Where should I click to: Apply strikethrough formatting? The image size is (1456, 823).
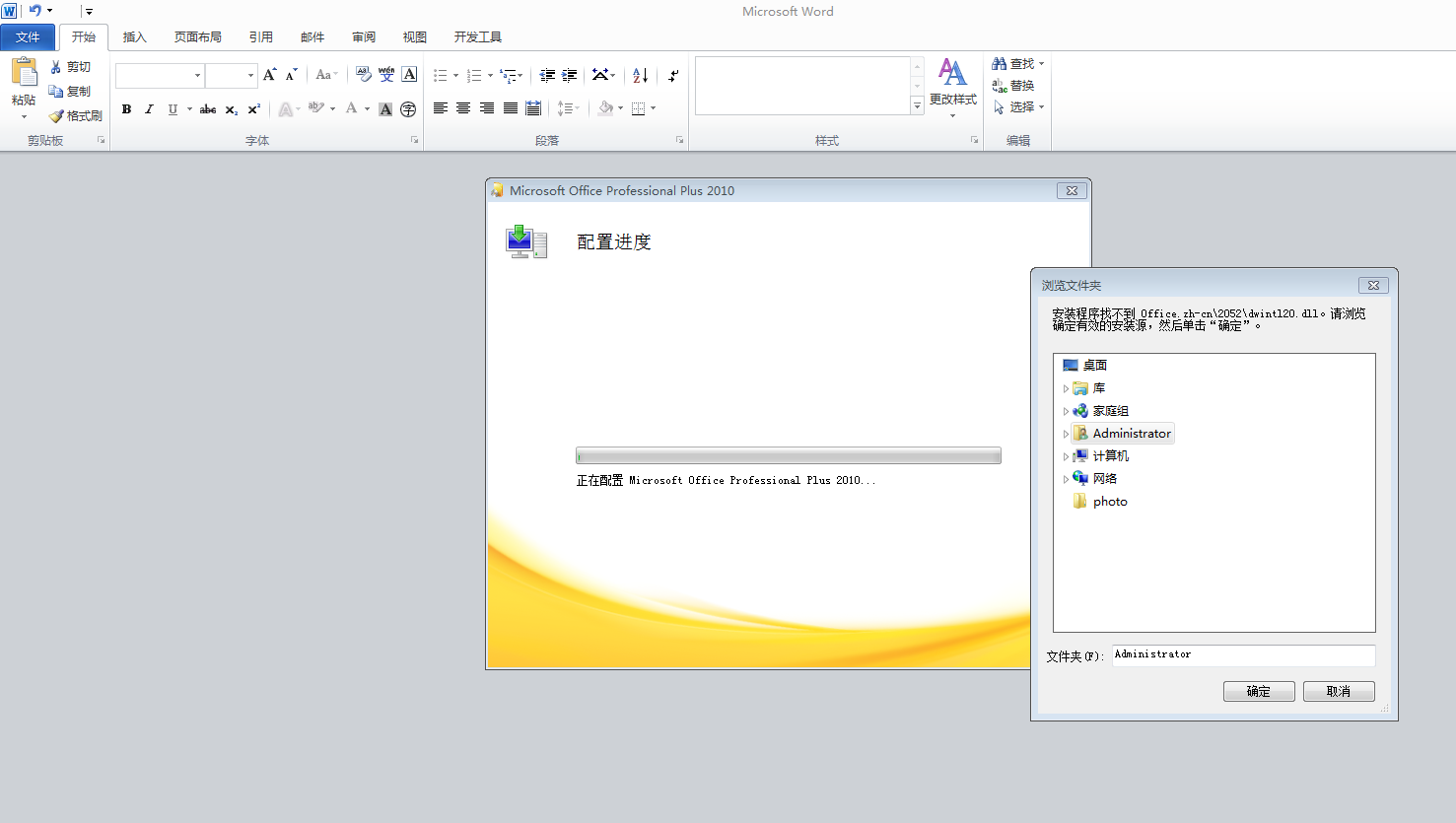(208, 109)
